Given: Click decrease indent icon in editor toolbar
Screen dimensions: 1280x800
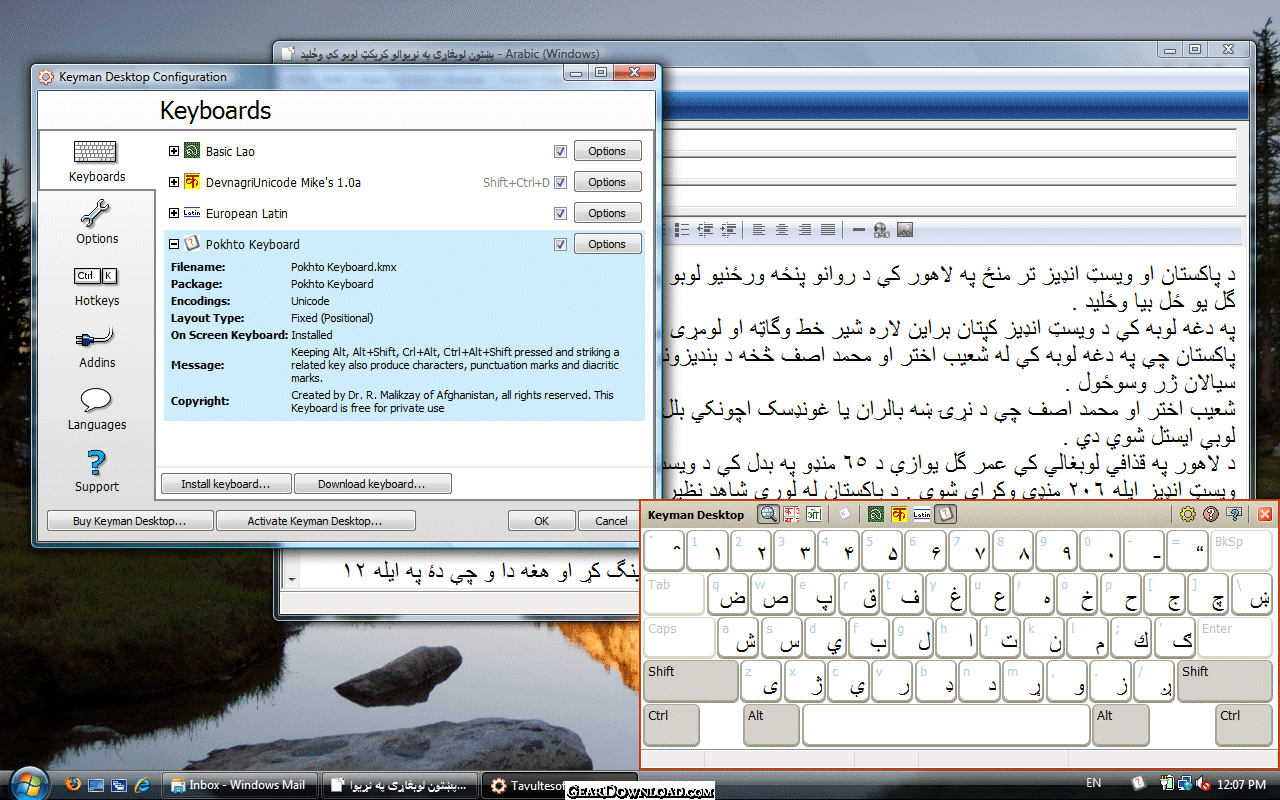Looking at the screenshot, I should click(707, 230).
